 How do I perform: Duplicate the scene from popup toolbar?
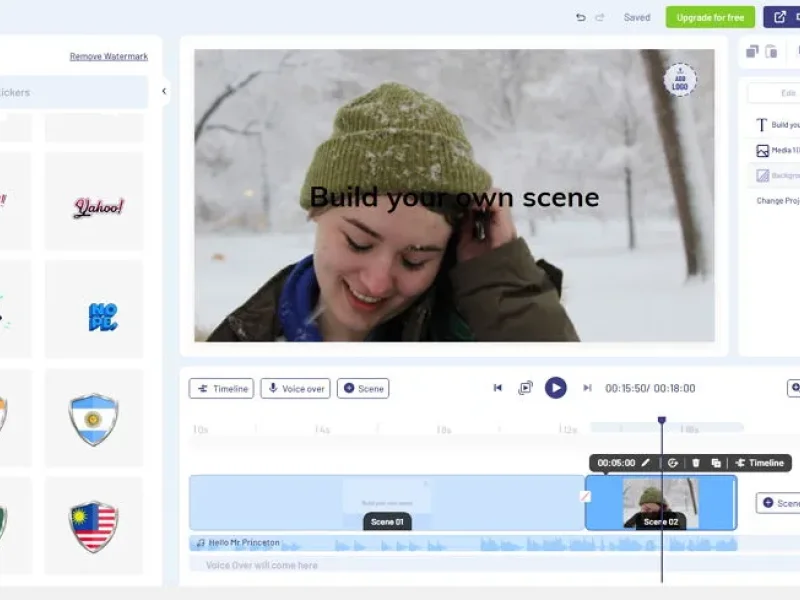716,463
